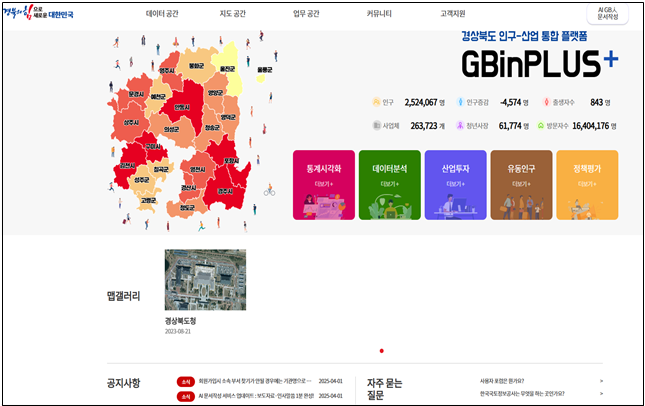Open the 데이터 공간 menu
Image resolution: width=645 pixels, height=406 pixels.
point(162,15)
